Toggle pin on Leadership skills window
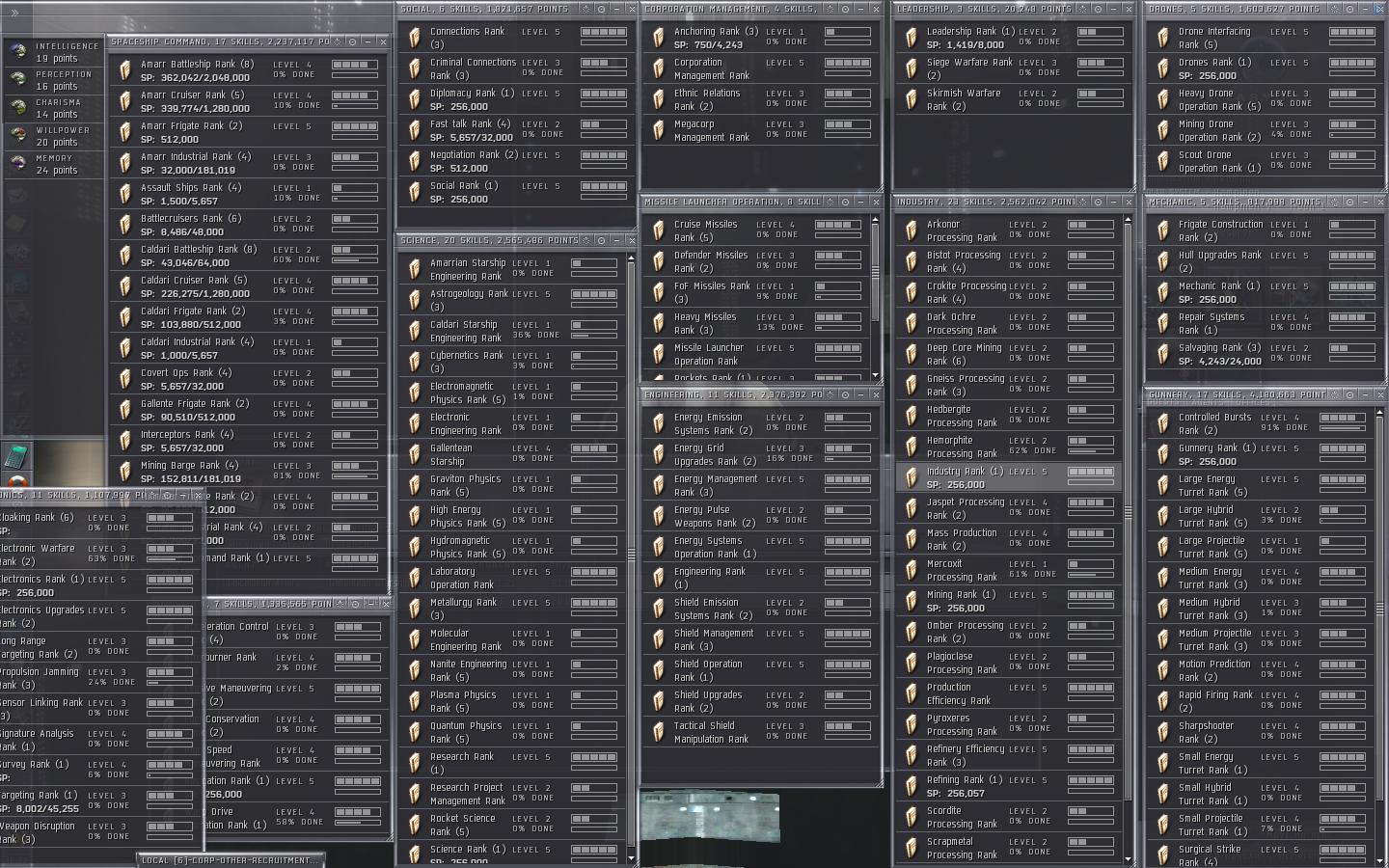This screenshot has width=1389, height=868. [x=1083, y=9]
